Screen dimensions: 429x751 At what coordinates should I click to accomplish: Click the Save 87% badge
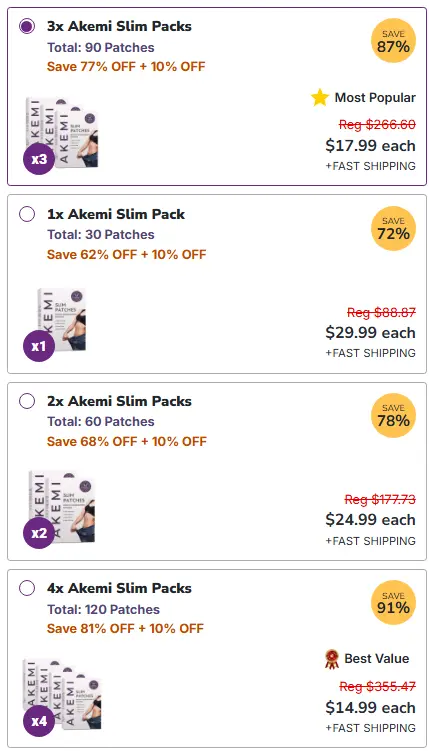[x=393, y=41]
